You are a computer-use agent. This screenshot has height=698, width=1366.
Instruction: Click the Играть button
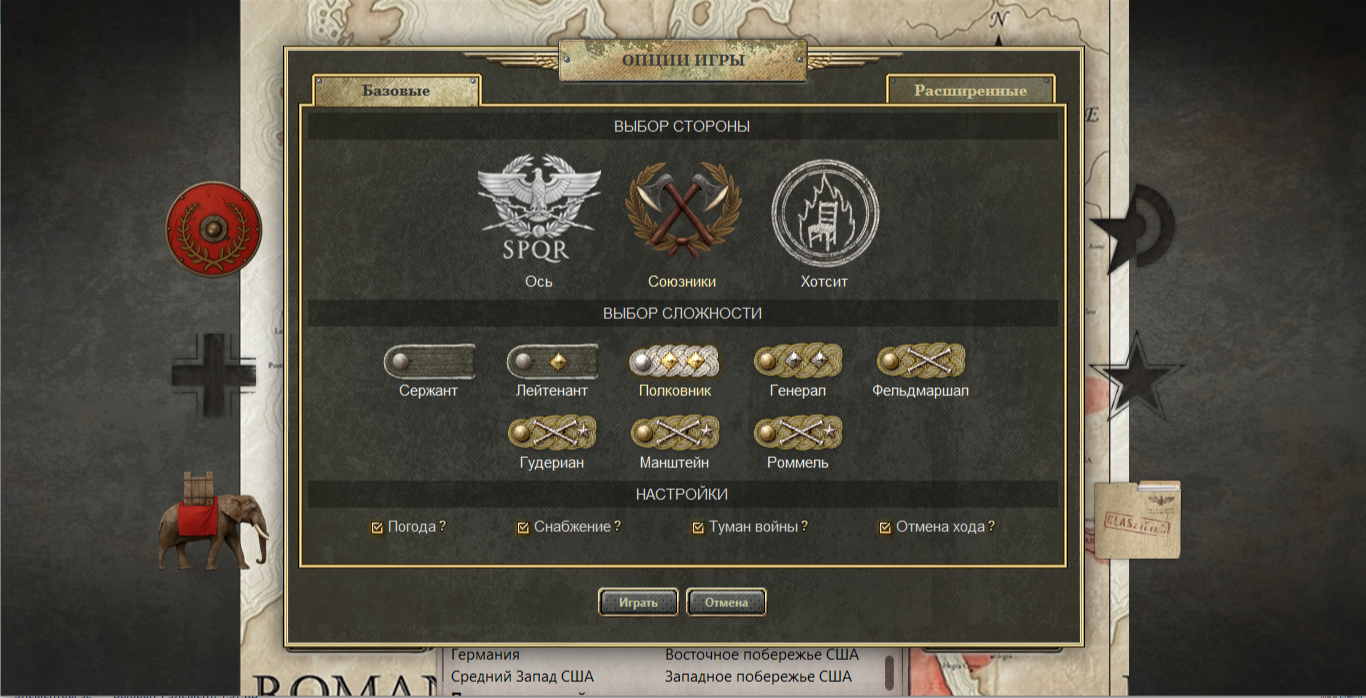tap(638, 603)
